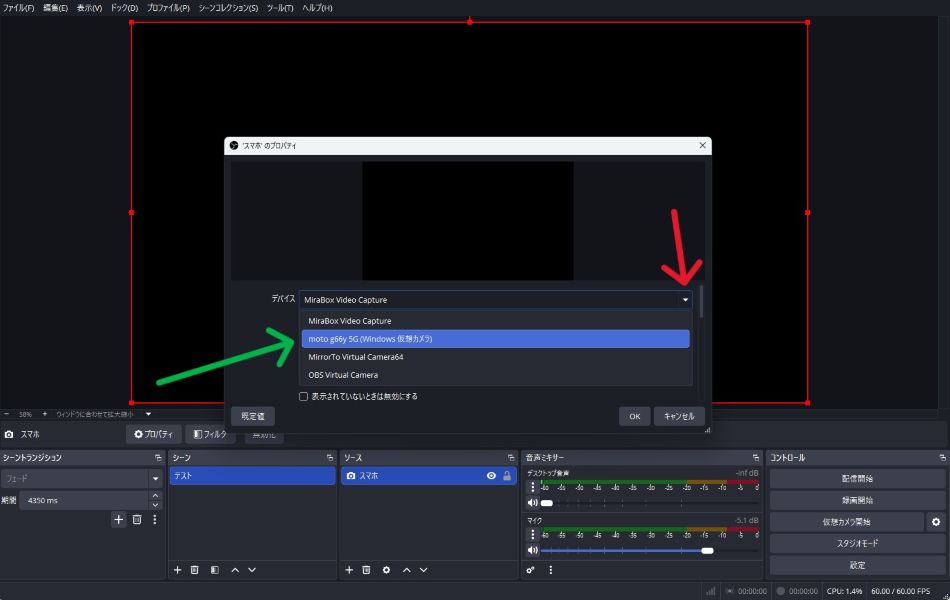Add a new scene with plus icon

pos(178,570)
